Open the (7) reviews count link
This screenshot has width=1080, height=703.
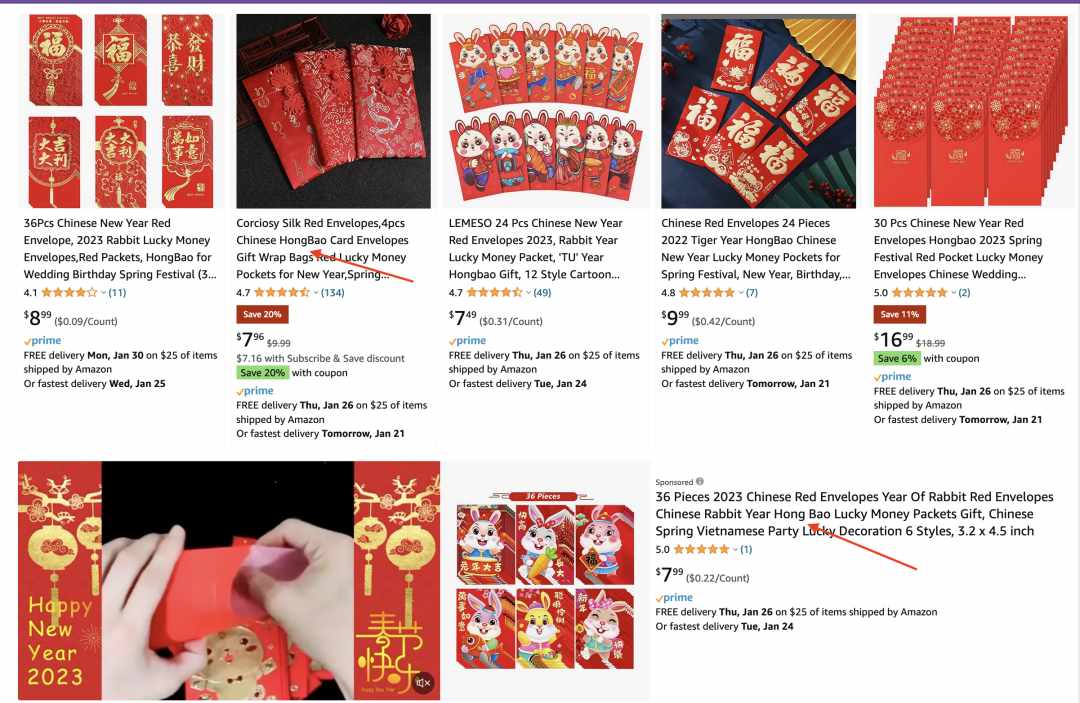(x=751, y=293)
